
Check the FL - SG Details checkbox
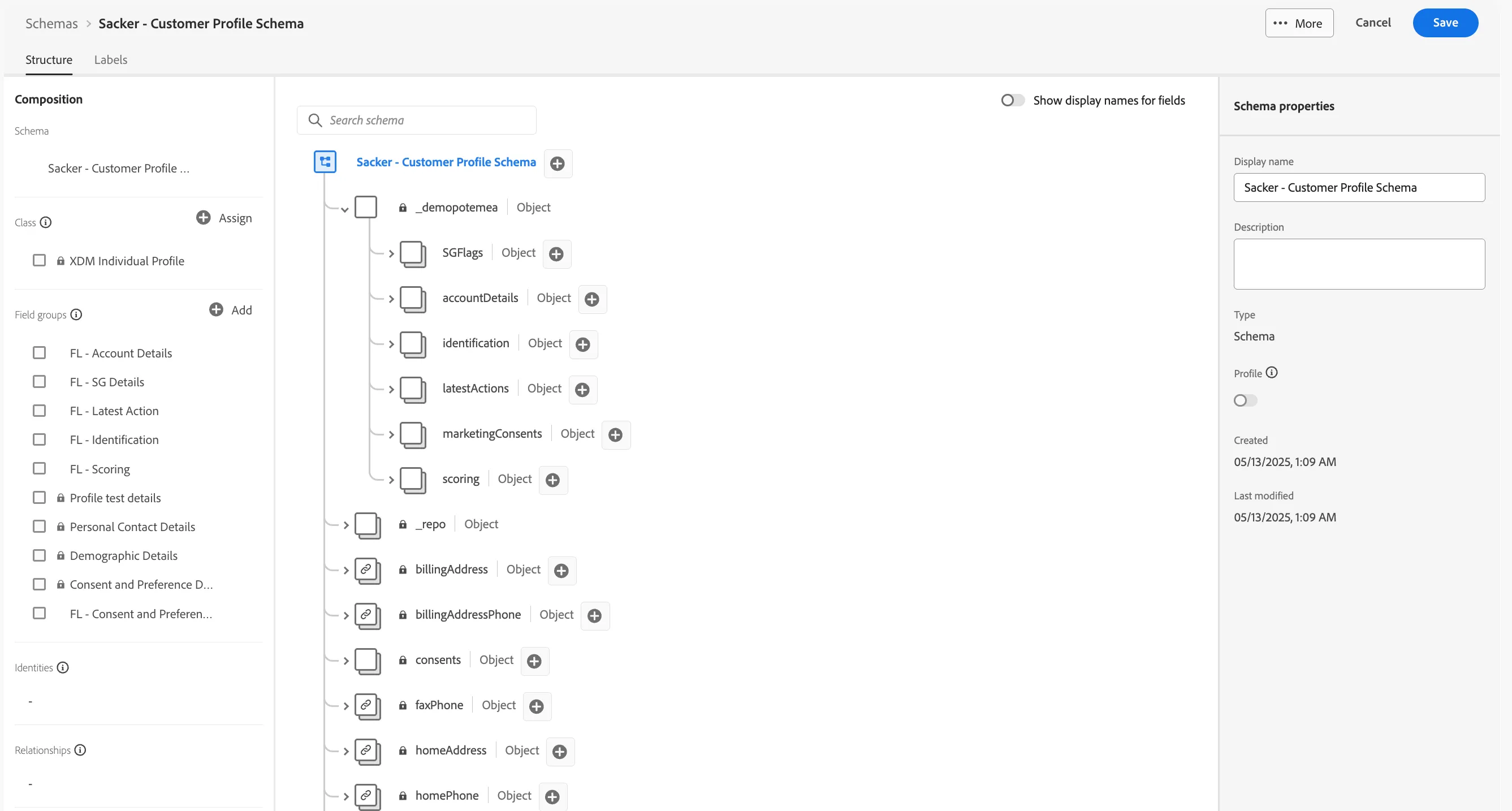click(40, 381)
